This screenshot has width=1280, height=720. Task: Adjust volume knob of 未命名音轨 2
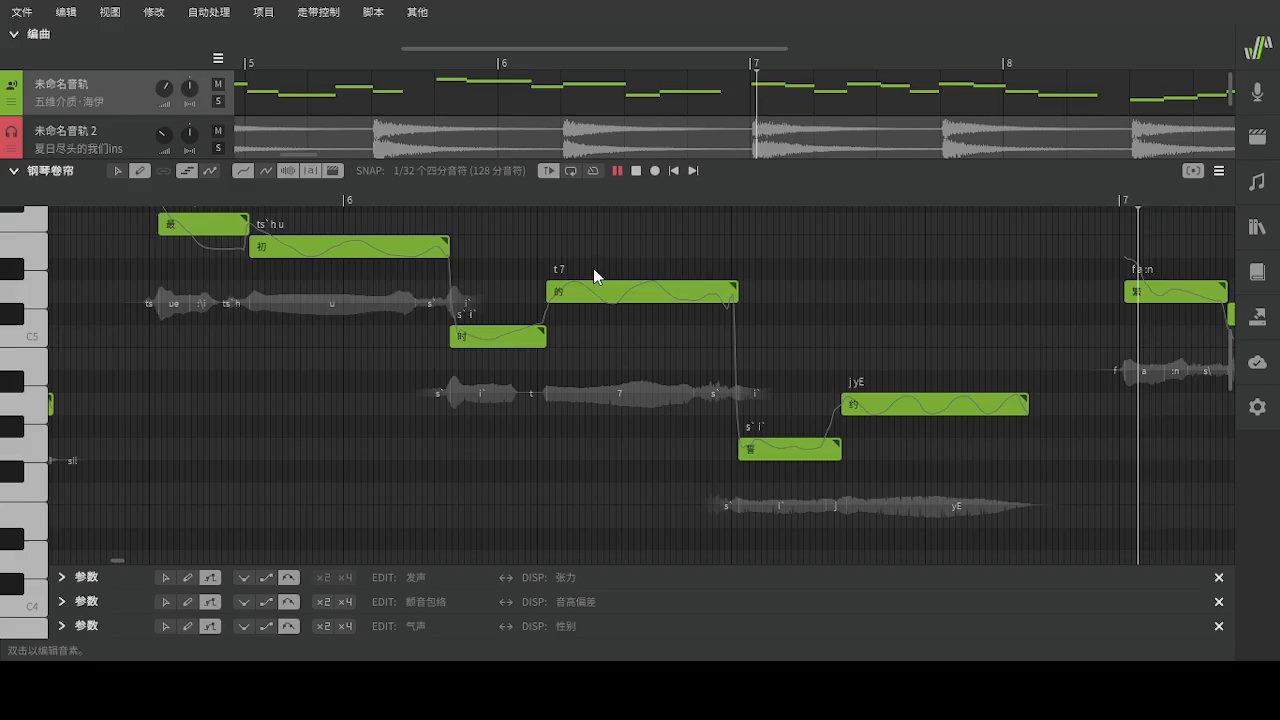(164, 135)
